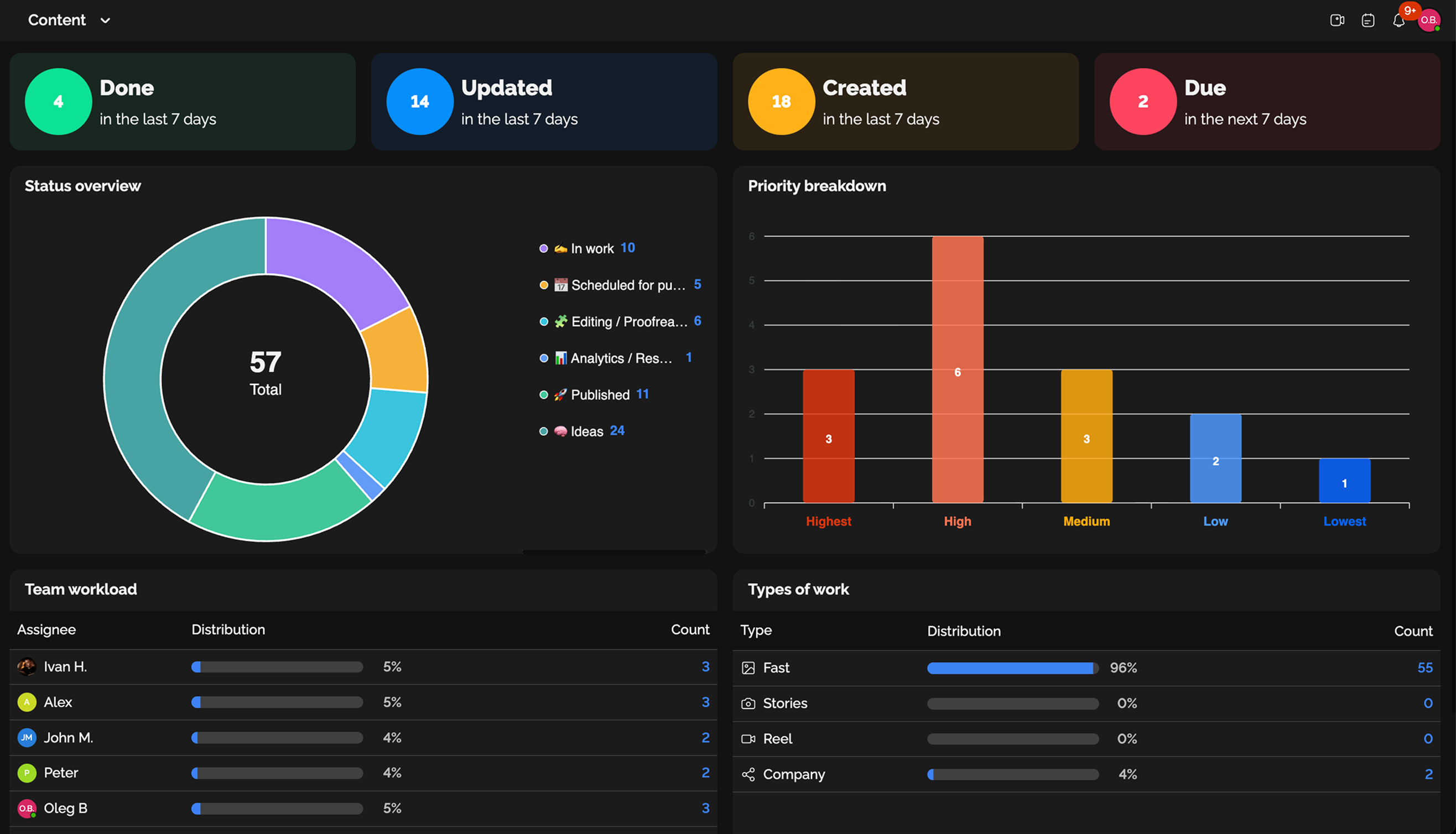
Task: Toggle Published legend item
Action: click(600, 395)
